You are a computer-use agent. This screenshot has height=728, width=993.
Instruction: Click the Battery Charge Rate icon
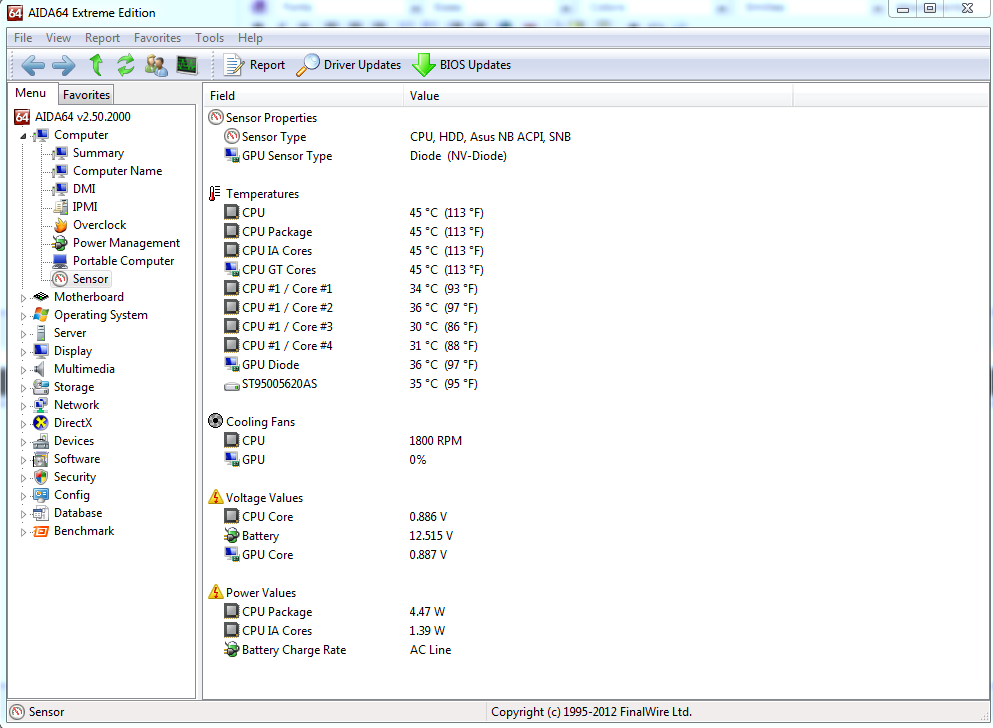point(232,650)
